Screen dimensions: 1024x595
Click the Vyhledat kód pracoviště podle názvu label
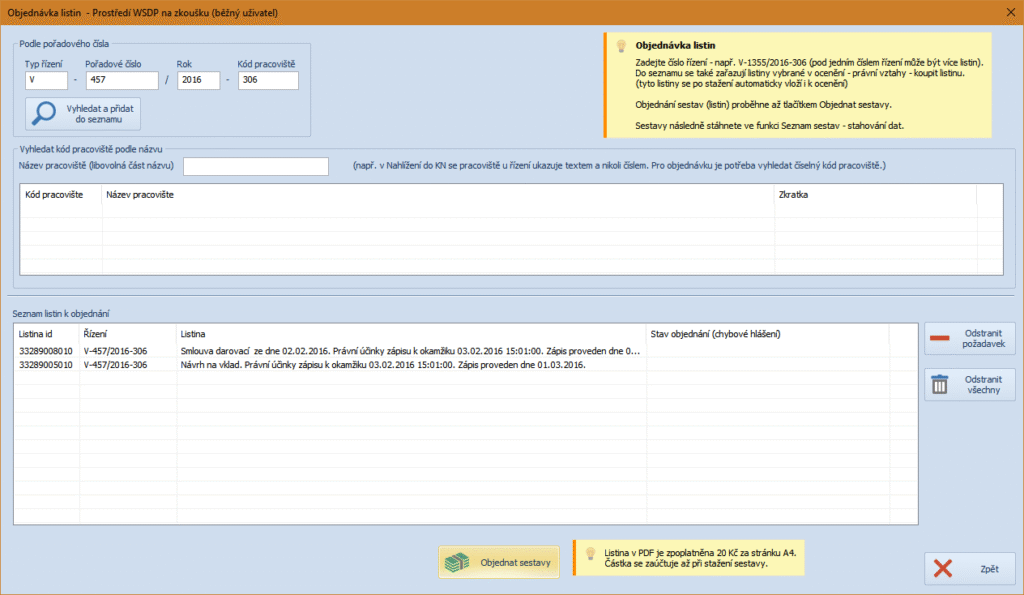[x=91, y=149]
